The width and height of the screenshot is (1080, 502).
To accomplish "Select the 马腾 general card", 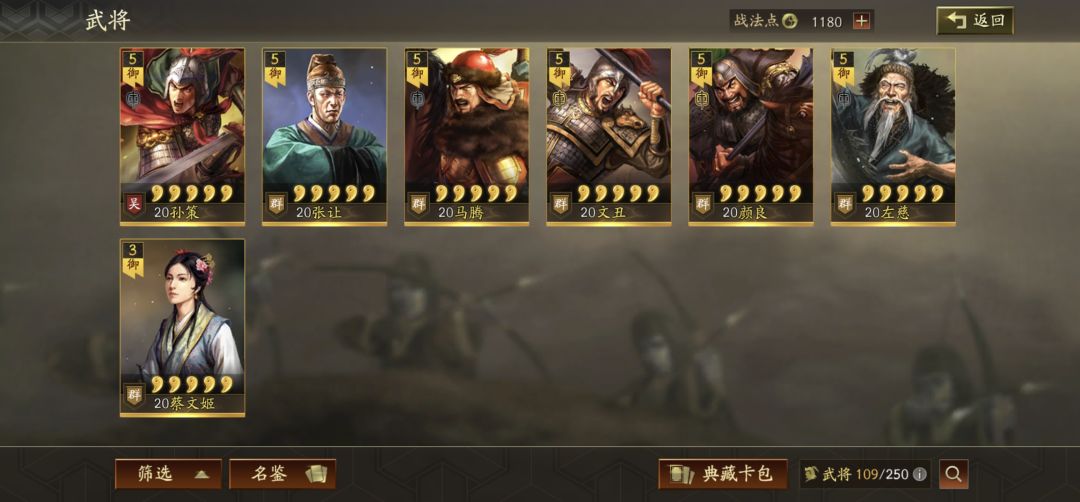I will [467, 136].
